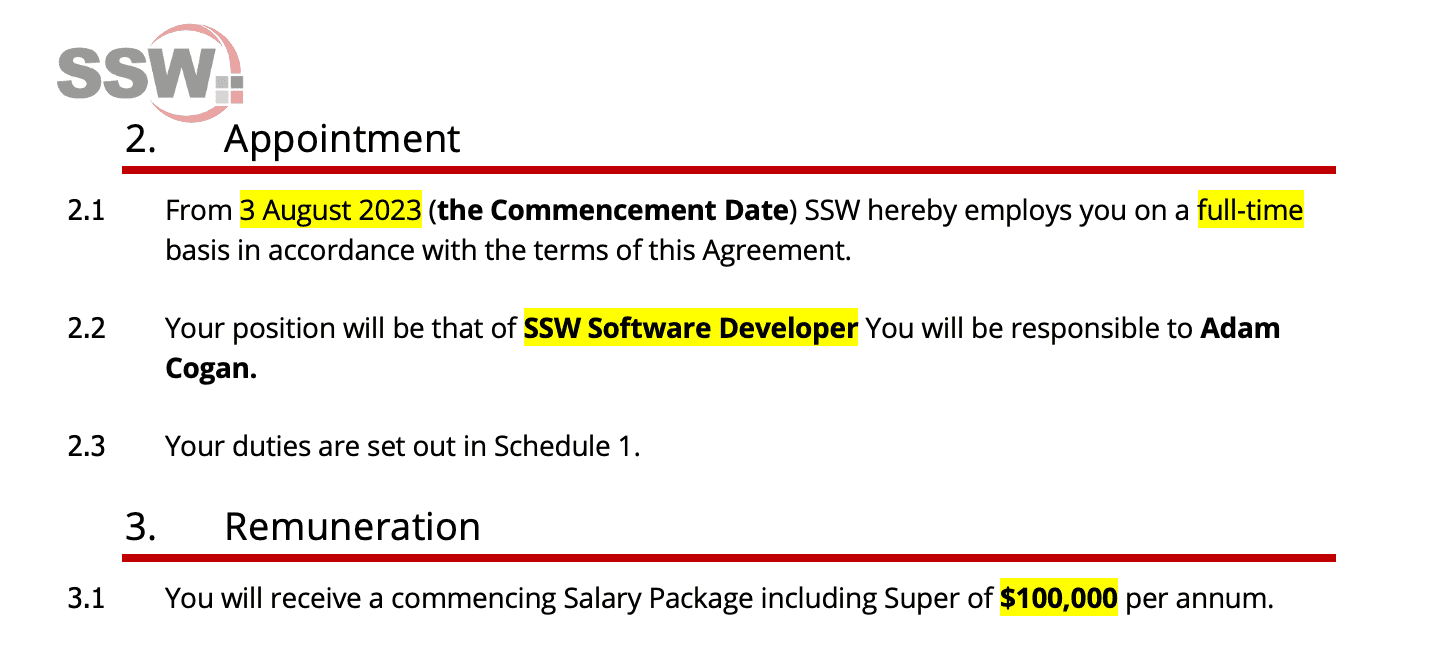Click the bold name "Adam"
This screenshot has width=1436, height=656.
pyautogui.click(x=1241, y=328)
